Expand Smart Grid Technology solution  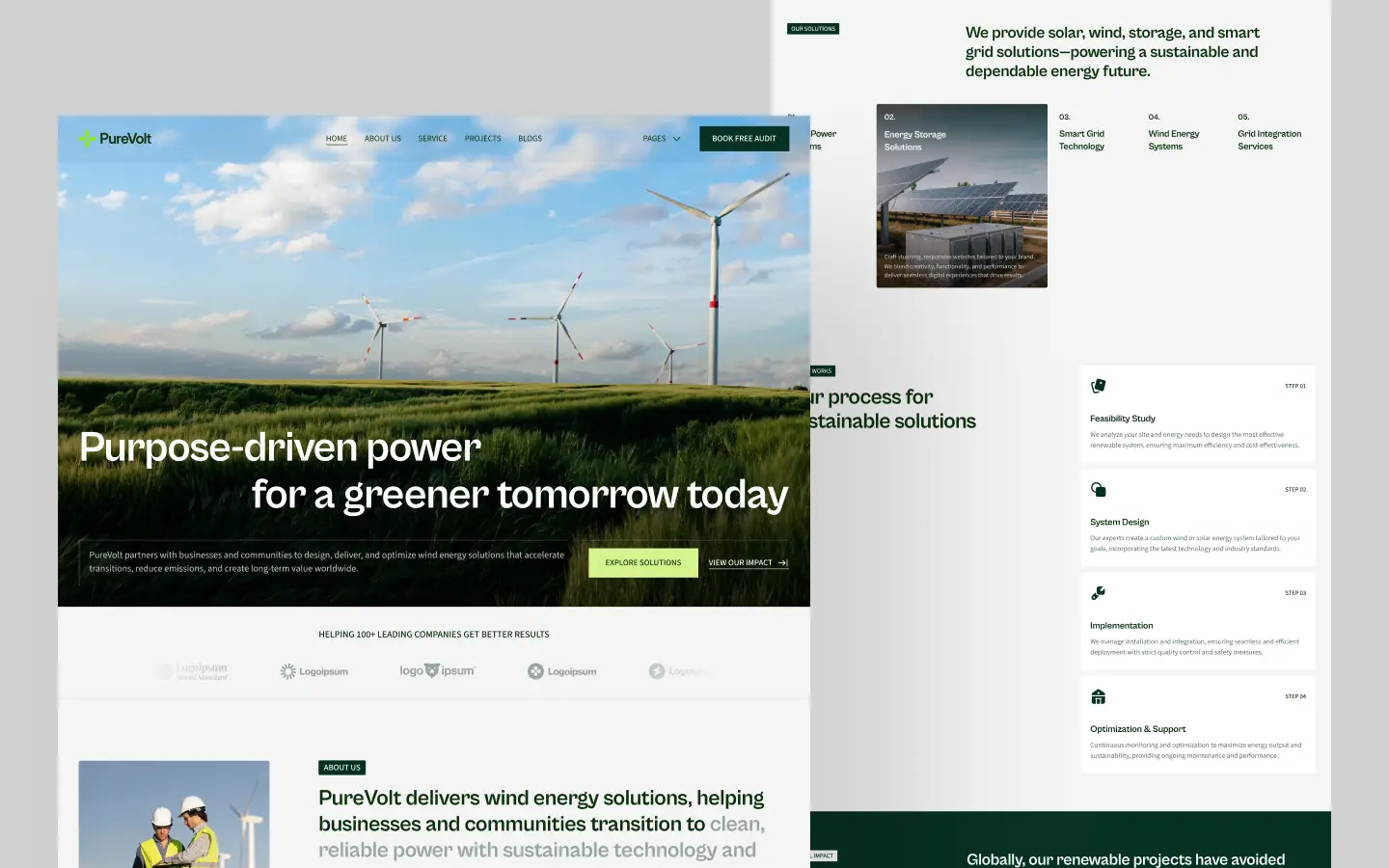[x=1081, y=140]
